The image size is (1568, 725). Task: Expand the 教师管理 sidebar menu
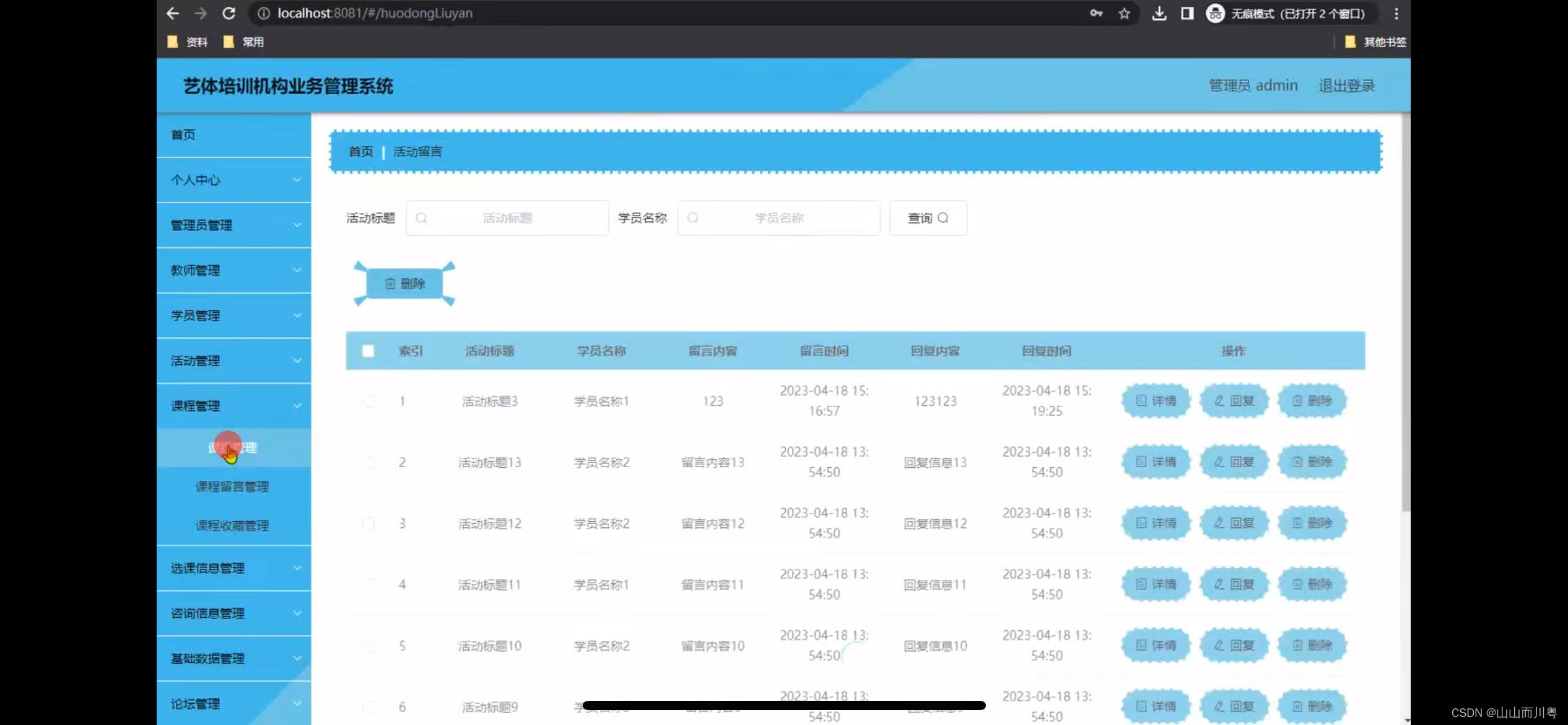click(233, 270)
